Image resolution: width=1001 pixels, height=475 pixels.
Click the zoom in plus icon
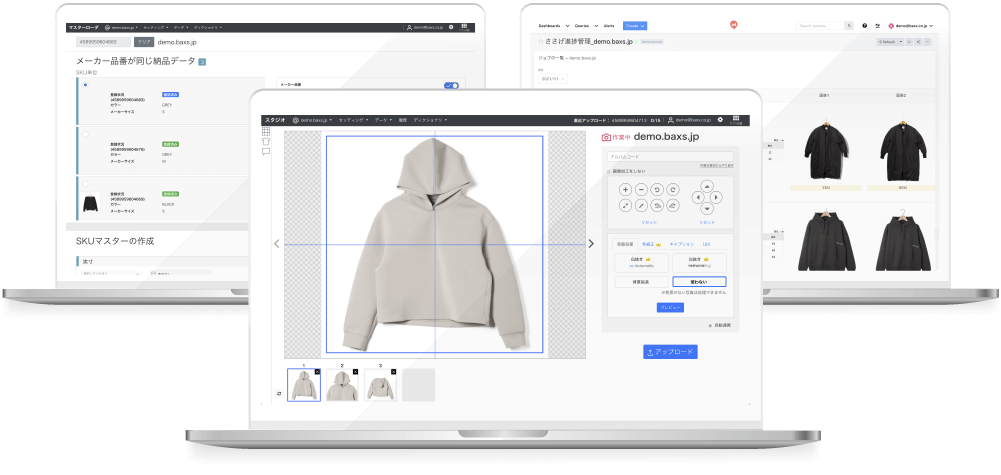click(625, 189)
